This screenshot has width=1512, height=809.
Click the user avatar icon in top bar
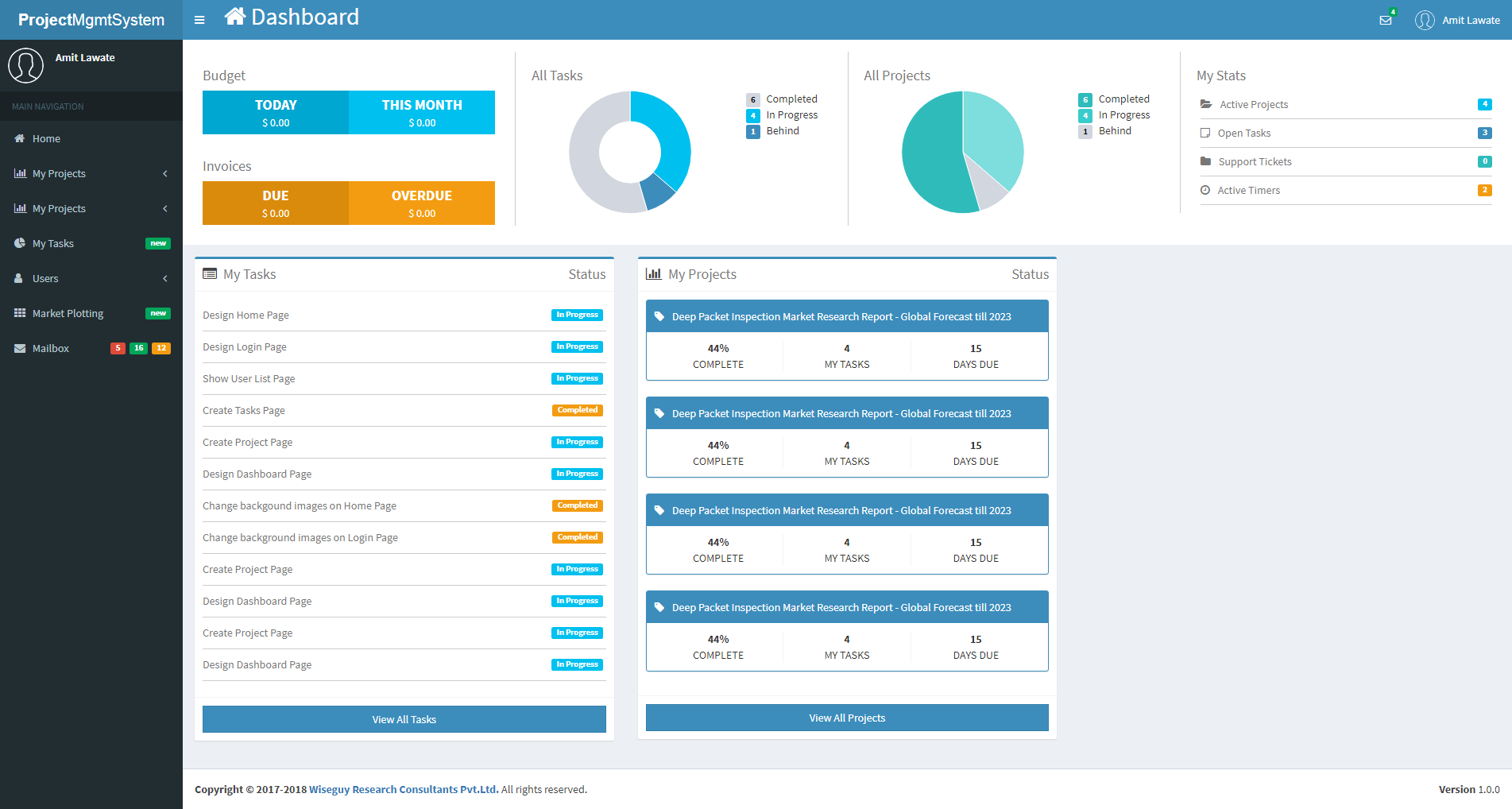tap(1425, 20)
